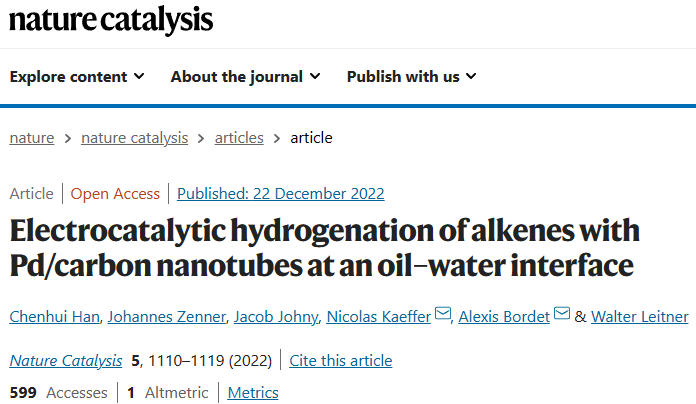This screenshot has height=404, width=696.
Task: View the article Metrics link
Action: click(253, 392)
